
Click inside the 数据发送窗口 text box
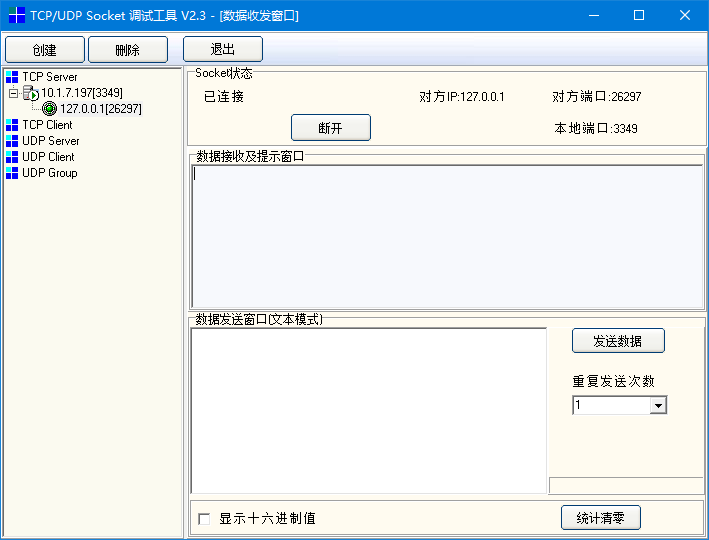coord(369,411)
